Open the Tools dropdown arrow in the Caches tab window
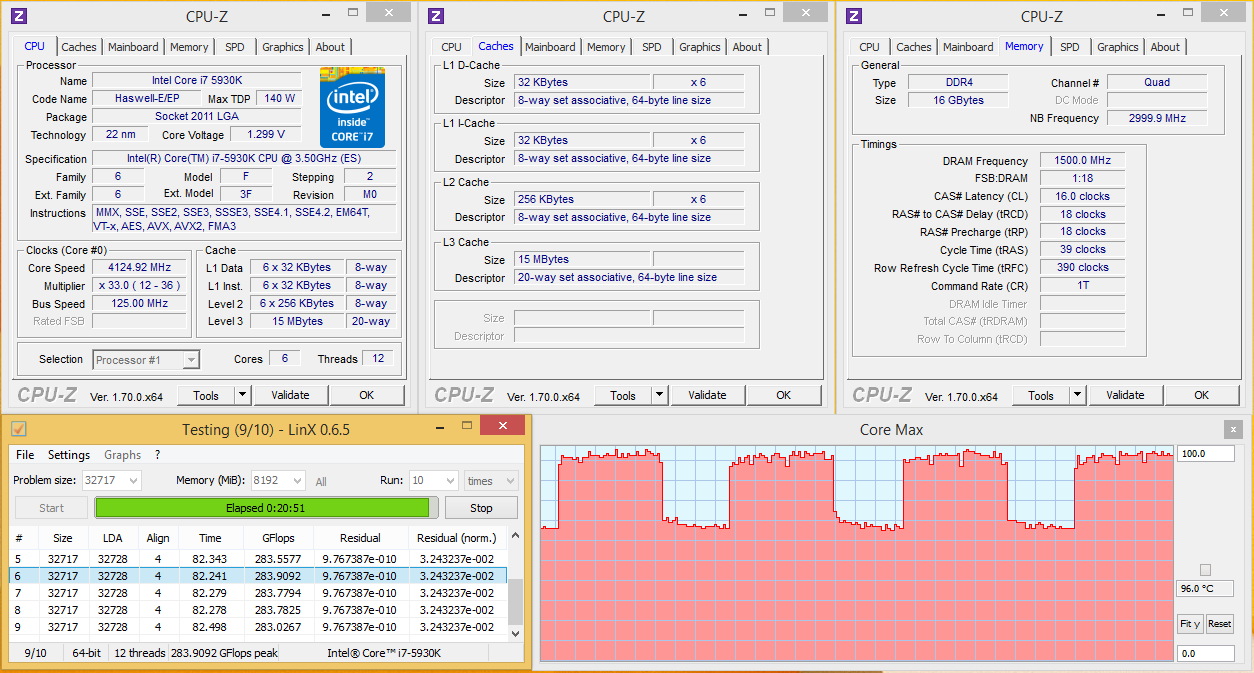Image resolution: width=1254 pixels, height=673 pixels. (x=659, y=395)
